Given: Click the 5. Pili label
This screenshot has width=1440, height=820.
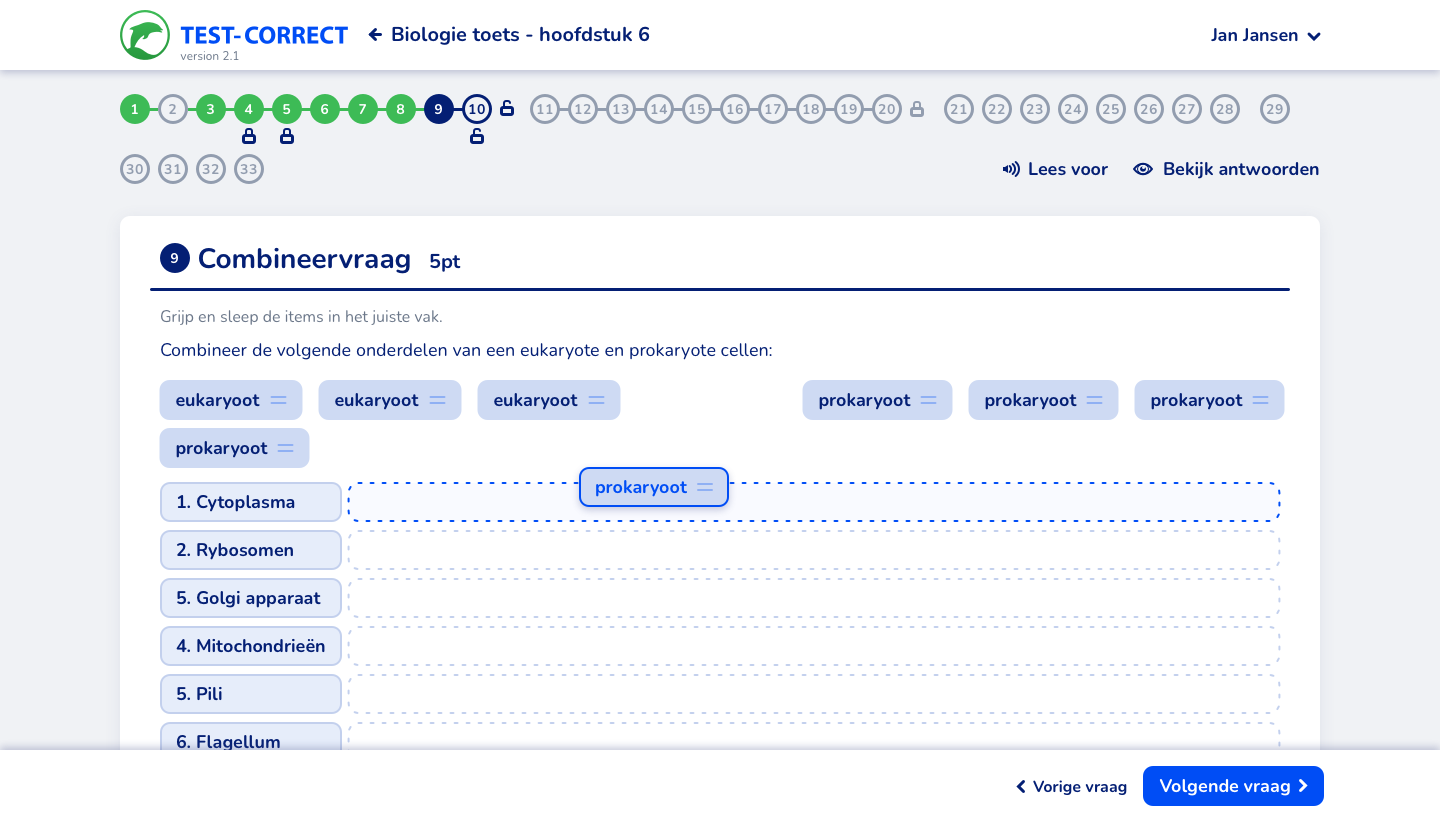Looking at the screenshot, I should point(251,694).
